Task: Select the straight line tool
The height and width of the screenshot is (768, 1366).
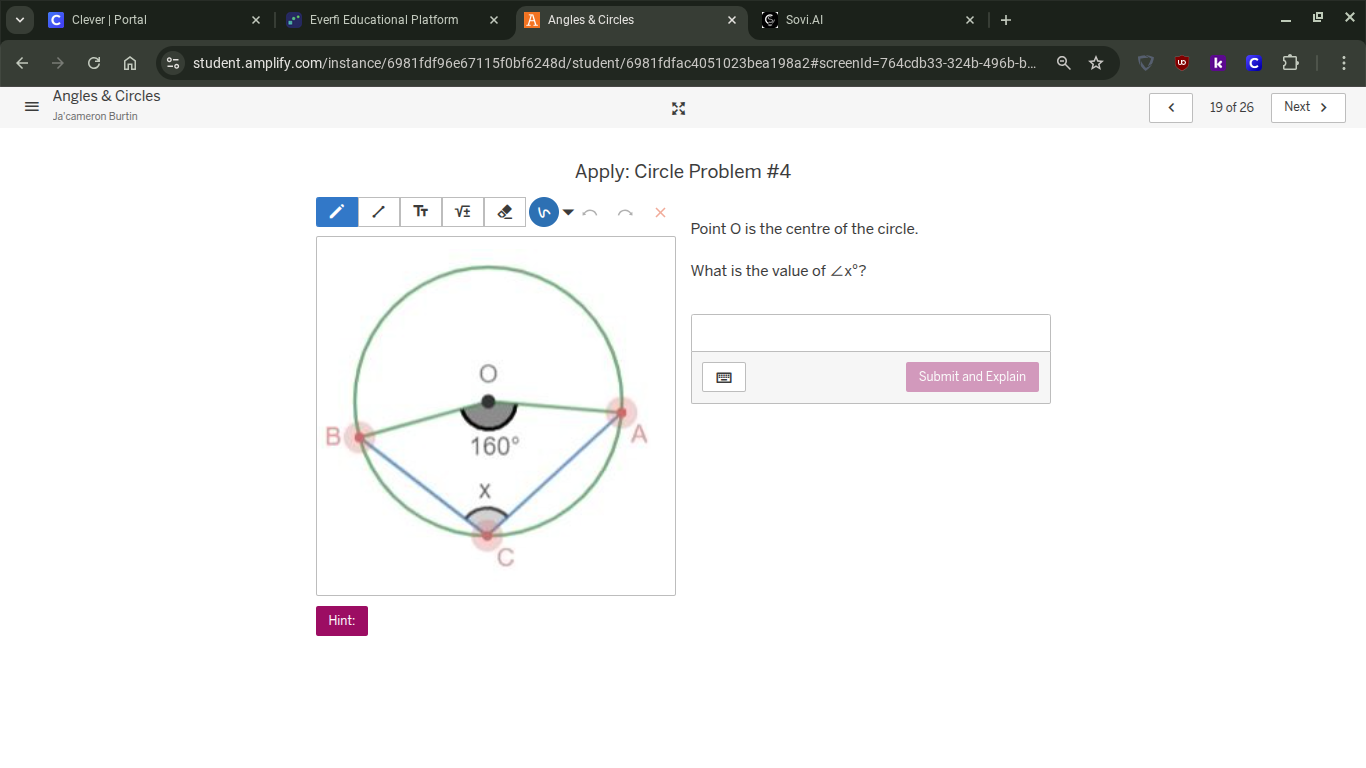Action: 378,211
